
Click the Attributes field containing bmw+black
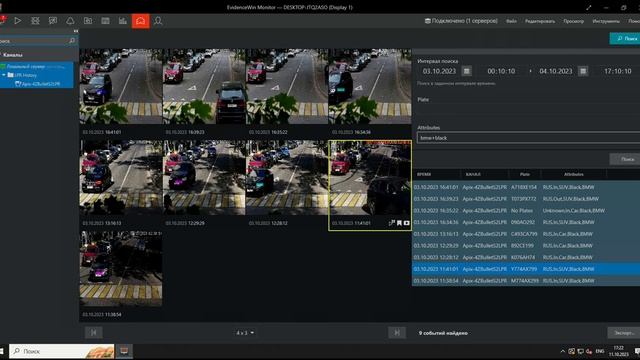528,138
